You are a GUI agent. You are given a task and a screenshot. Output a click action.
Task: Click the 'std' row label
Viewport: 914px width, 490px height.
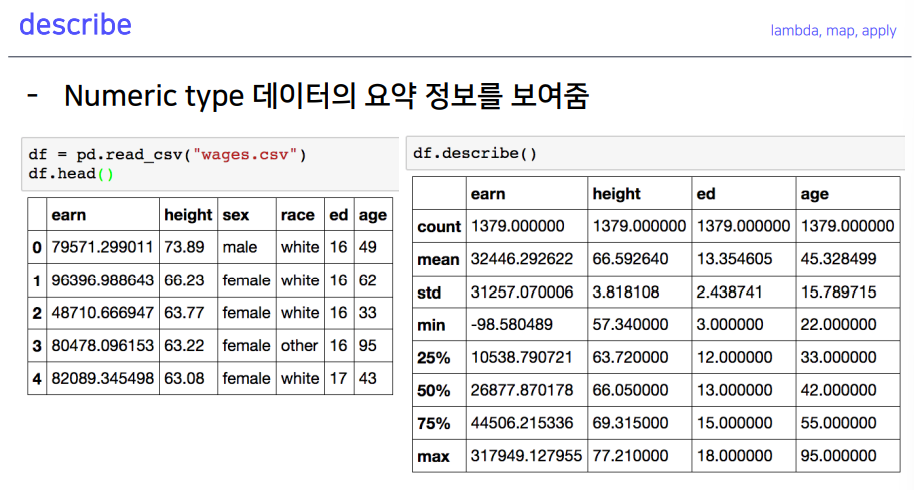[x=429, y=292]
